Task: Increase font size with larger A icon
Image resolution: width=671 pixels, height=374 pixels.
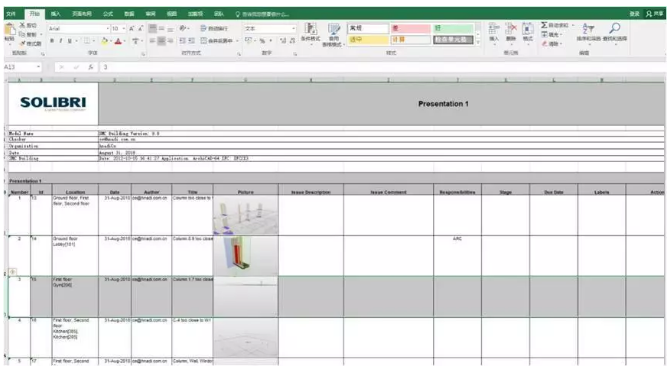Action: [x=131, y=29]
